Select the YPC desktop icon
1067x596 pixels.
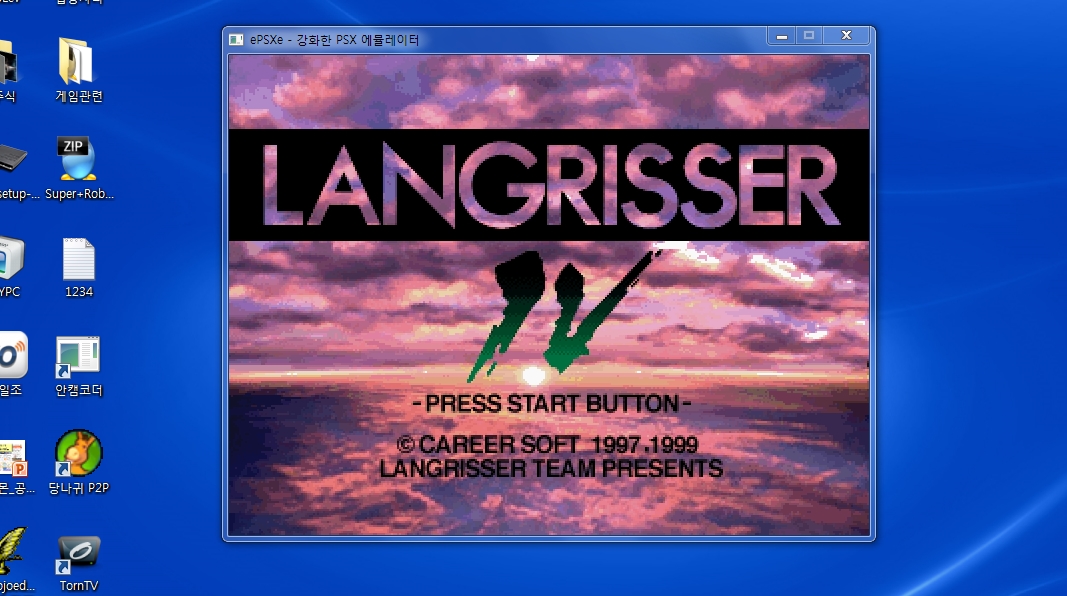click(8, 259)
